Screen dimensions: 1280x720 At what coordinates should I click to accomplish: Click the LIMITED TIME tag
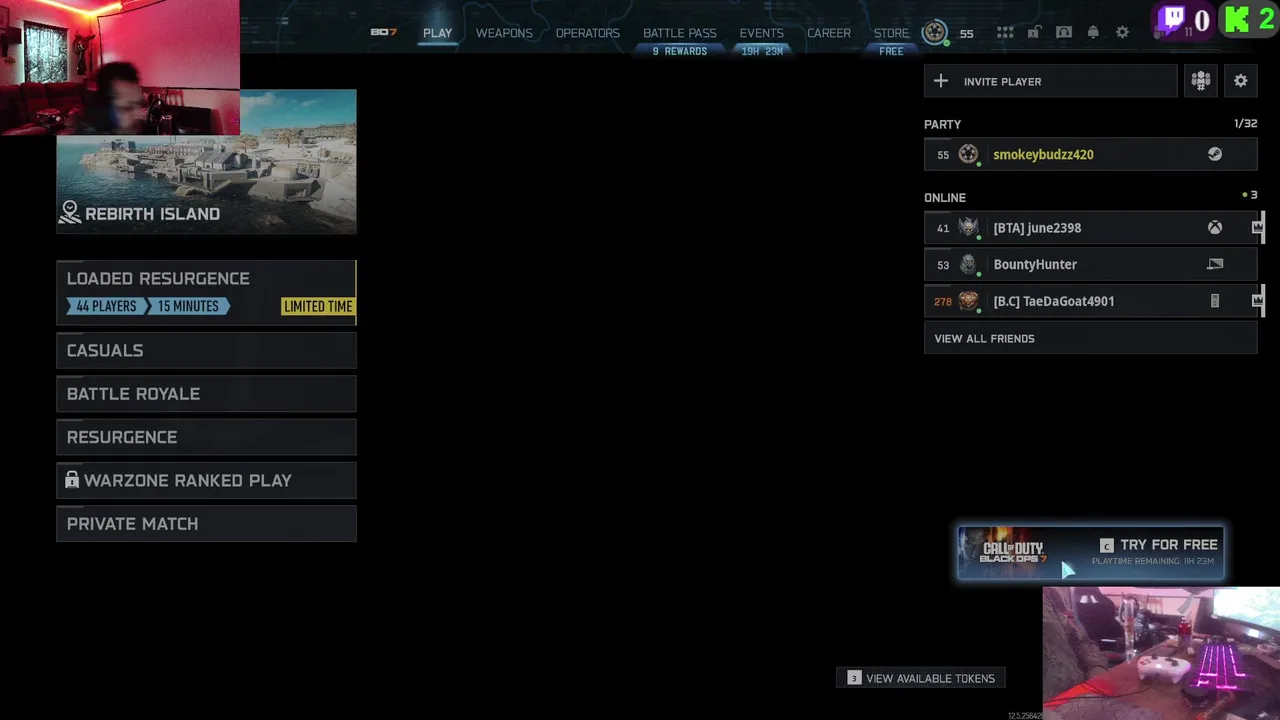pos(318,307)
